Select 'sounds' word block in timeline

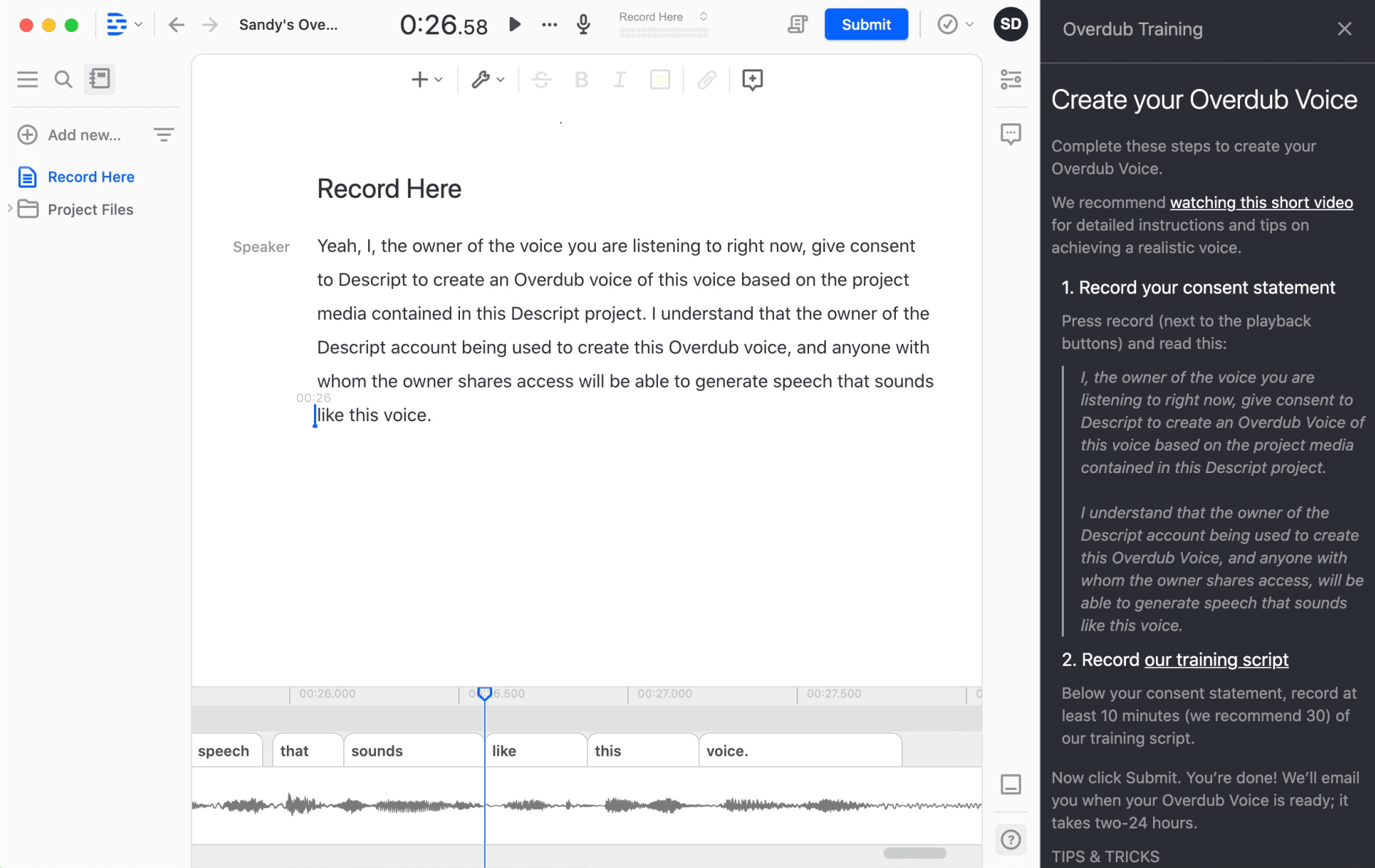(413, 750)
